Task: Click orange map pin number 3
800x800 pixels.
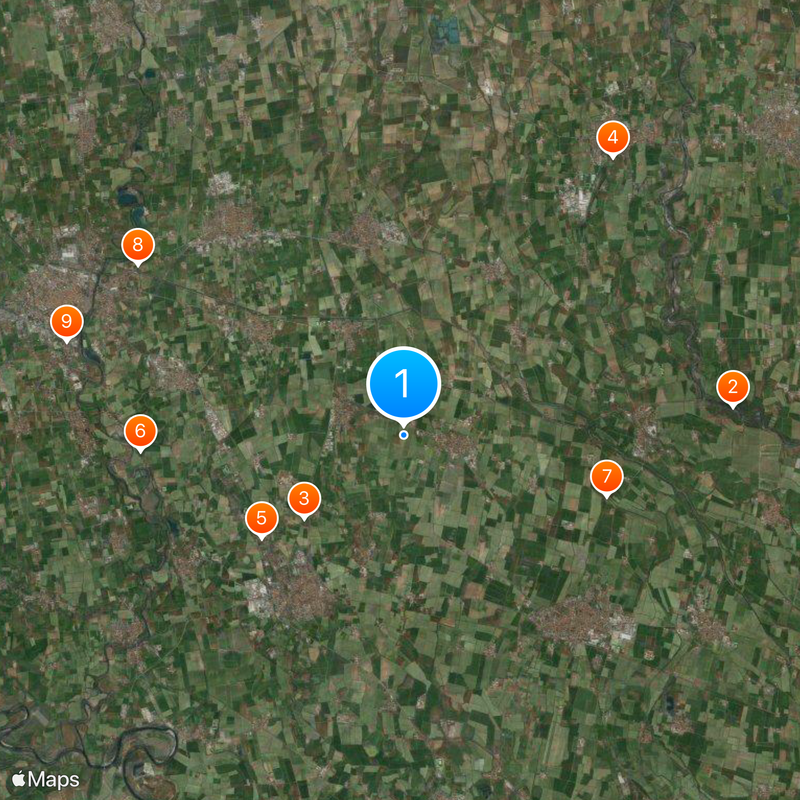Action: pyautogui.click(x=304, y=498)
